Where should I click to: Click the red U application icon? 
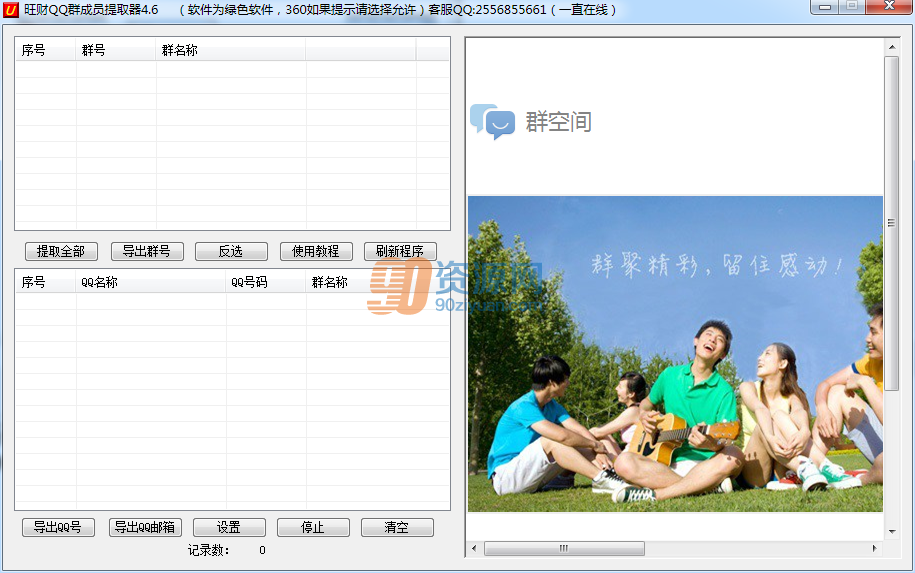tap(11, 10)
